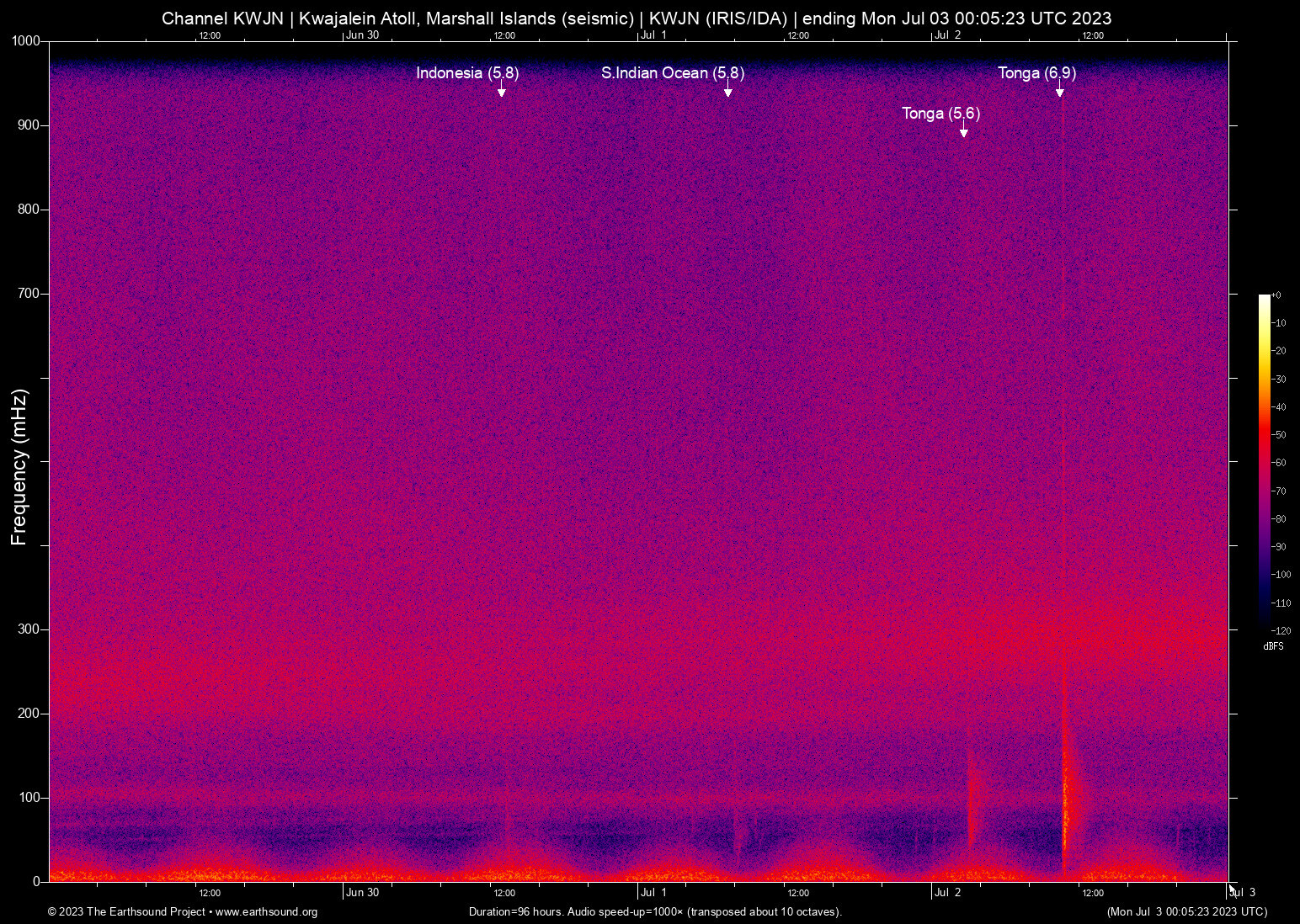Click the -70 value on the color scale
This screenshot has width=1300, height=924.
(x=1279, y=491)
